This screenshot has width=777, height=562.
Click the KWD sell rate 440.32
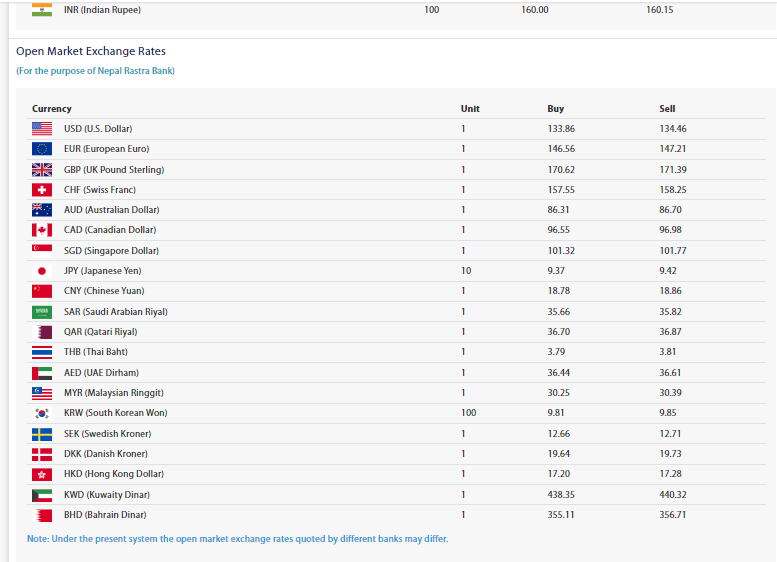[x=673, y=495]
